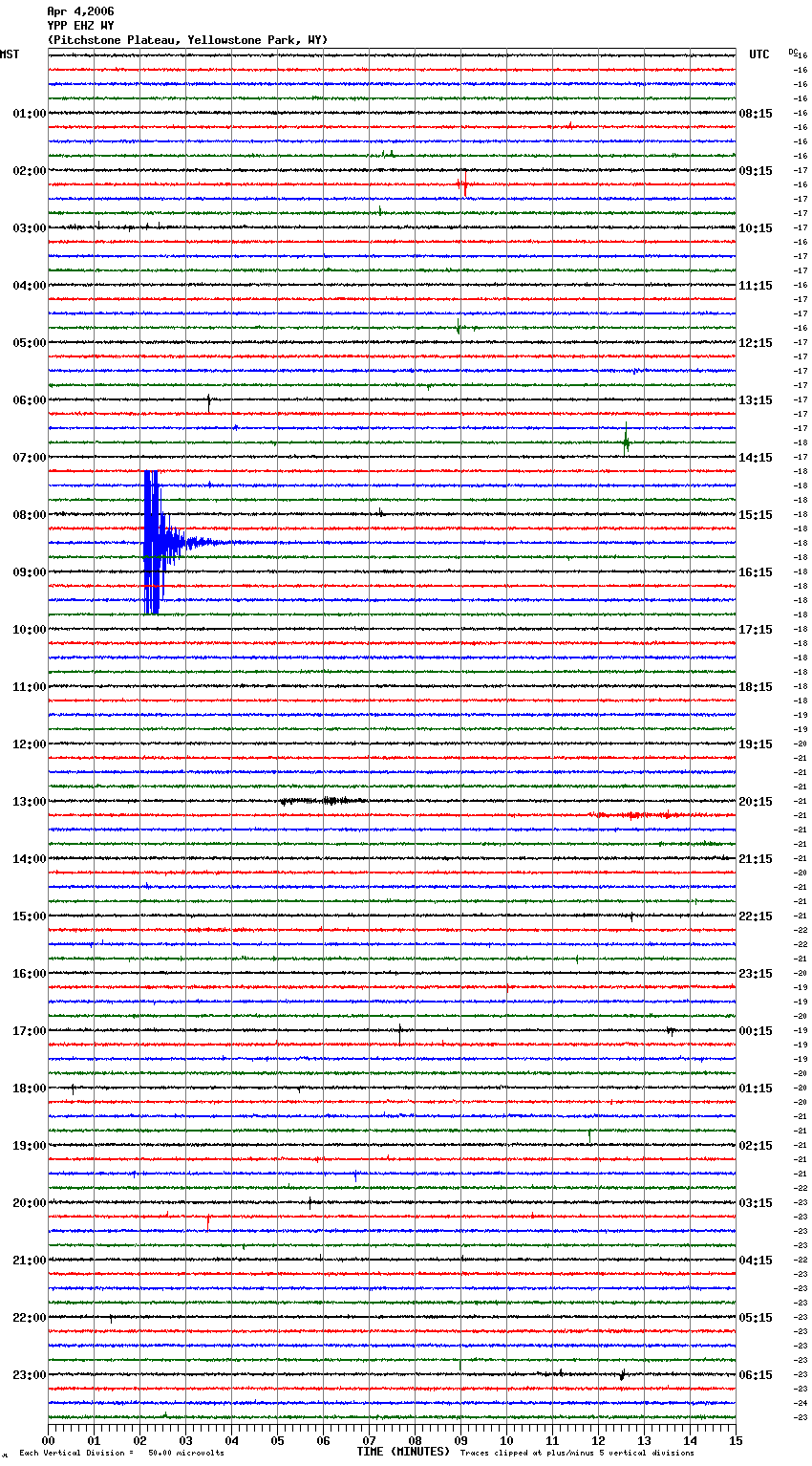Click the Pitchstone Plateau, Yellowstone Park location title
Screen dimensions: 812x1466
(x=187, y=40)
